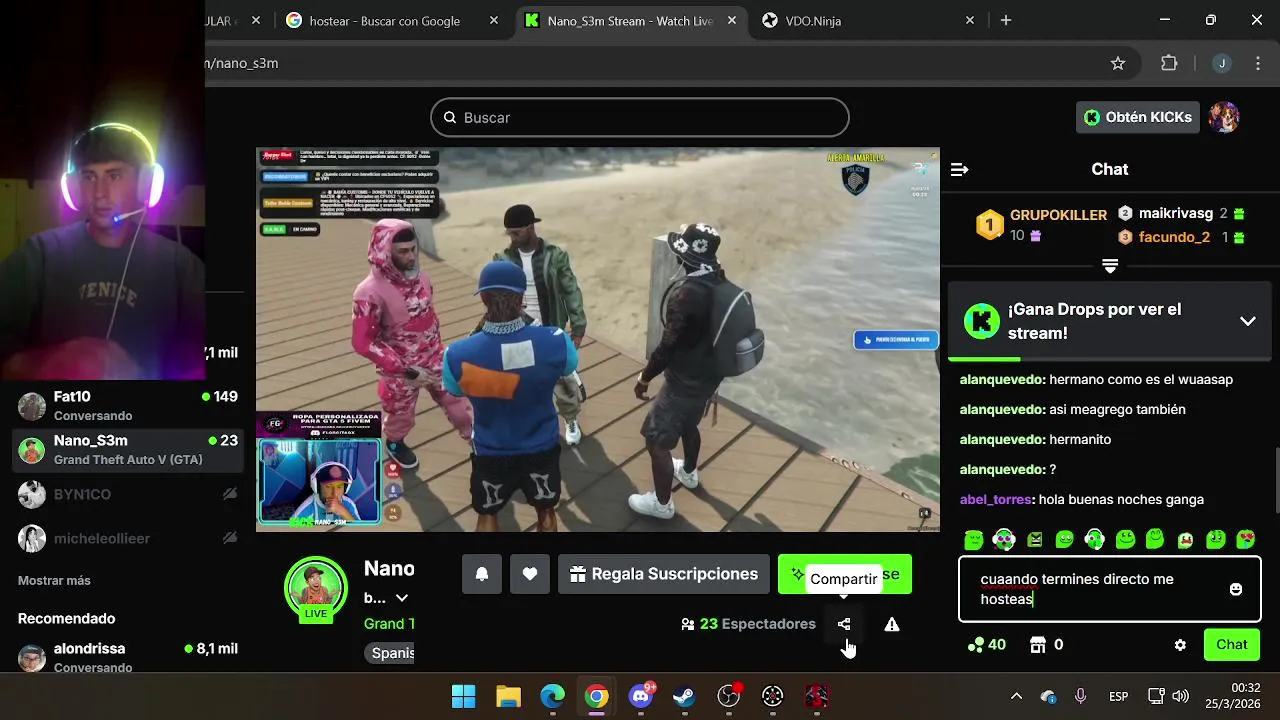Screen dimensions: 1280x720
Task: Click the heart follow button
Action: pos(530,574)
